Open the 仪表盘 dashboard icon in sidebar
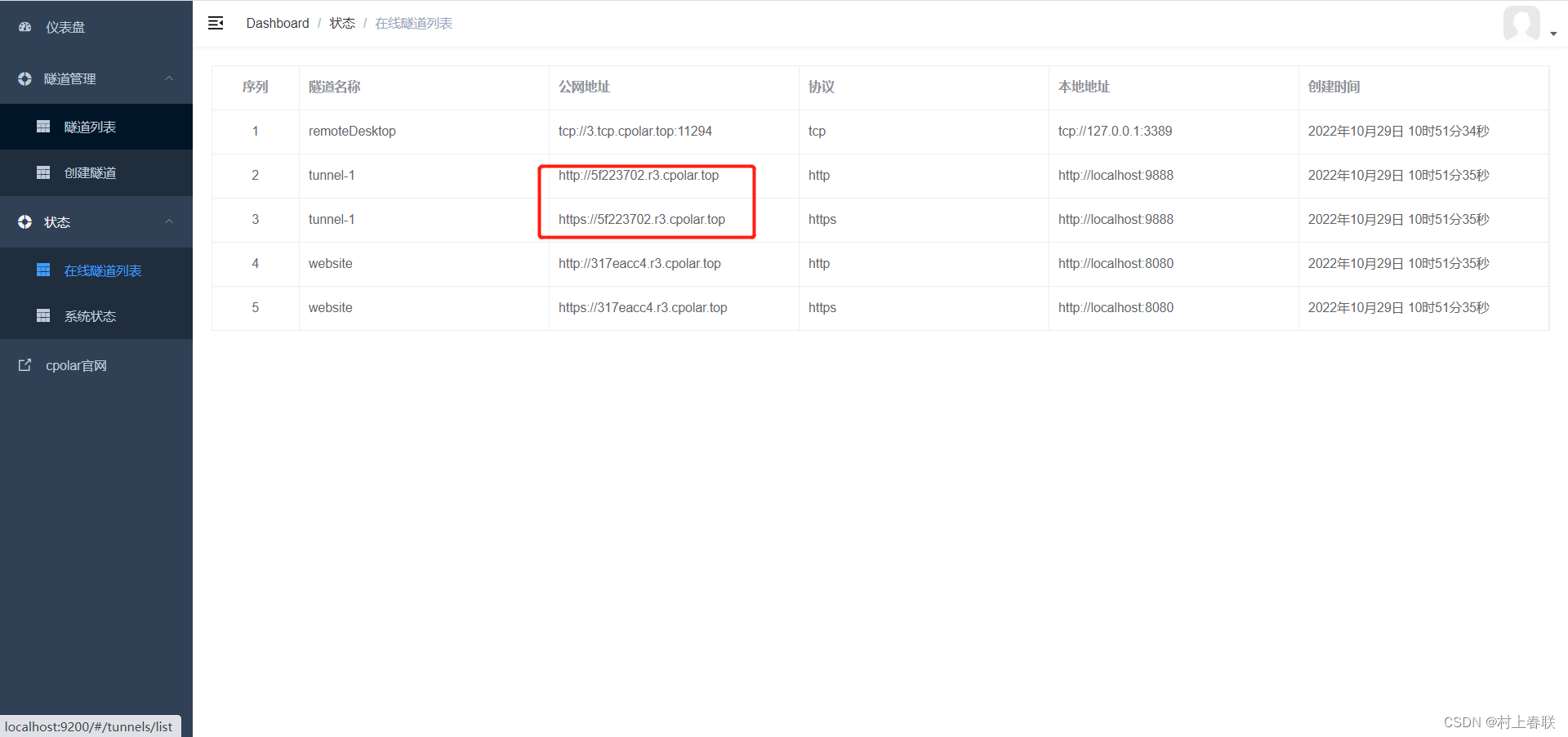This screenshot has height=737, width=1568. pyautogui.click(x=24, y=27)
